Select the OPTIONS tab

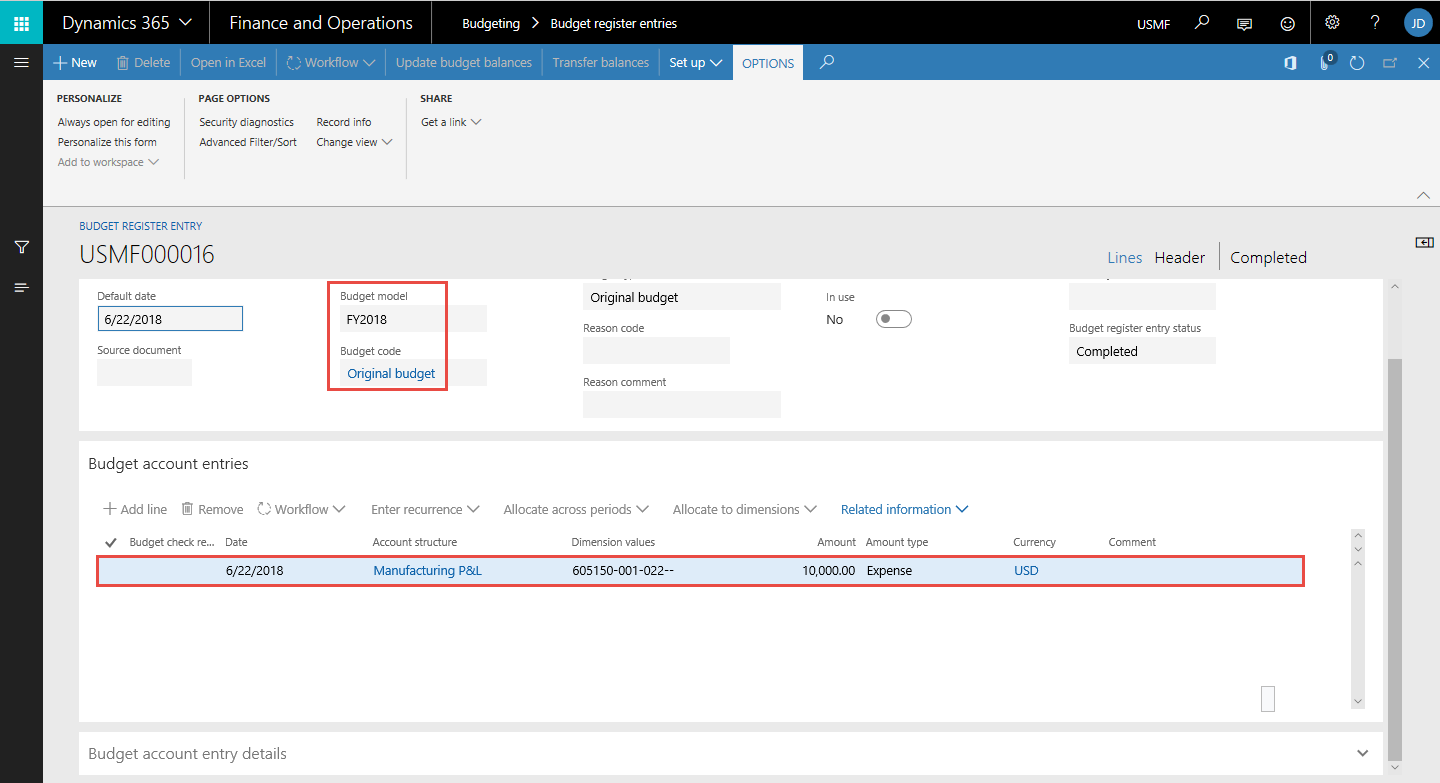click(768, 63)
